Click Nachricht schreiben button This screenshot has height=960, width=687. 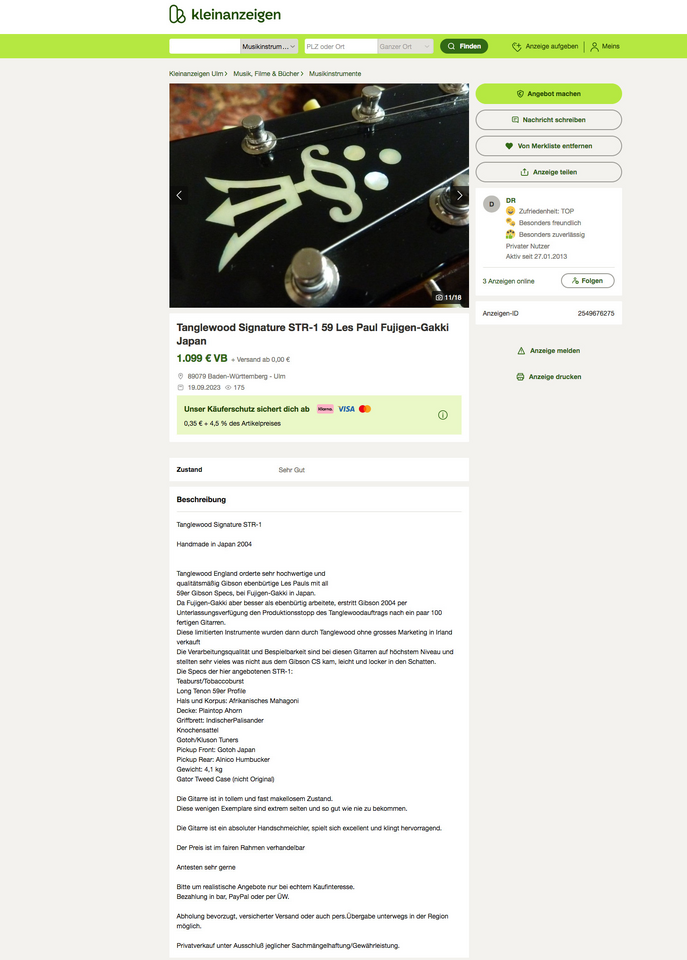point(549,120)
